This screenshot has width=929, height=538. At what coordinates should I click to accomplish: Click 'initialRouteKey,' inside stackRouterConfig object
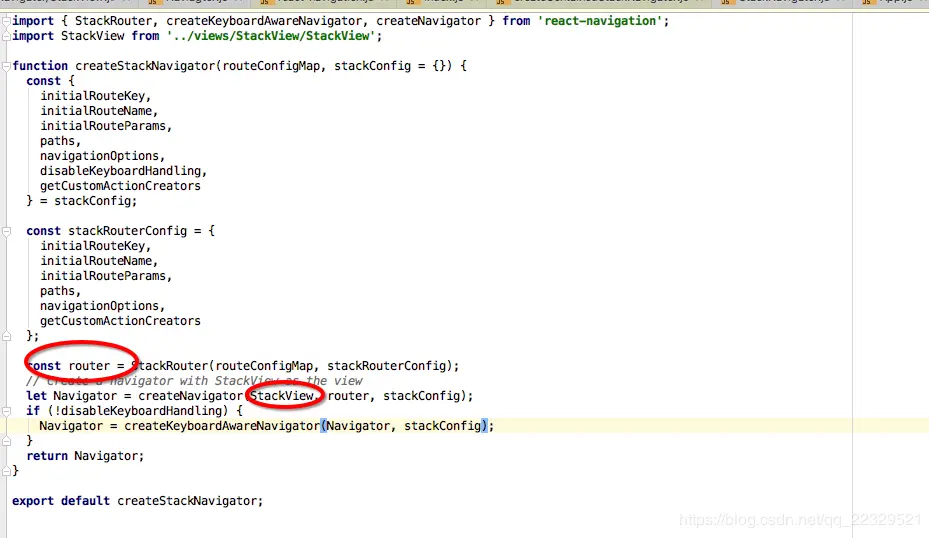(x=95, y=246)
